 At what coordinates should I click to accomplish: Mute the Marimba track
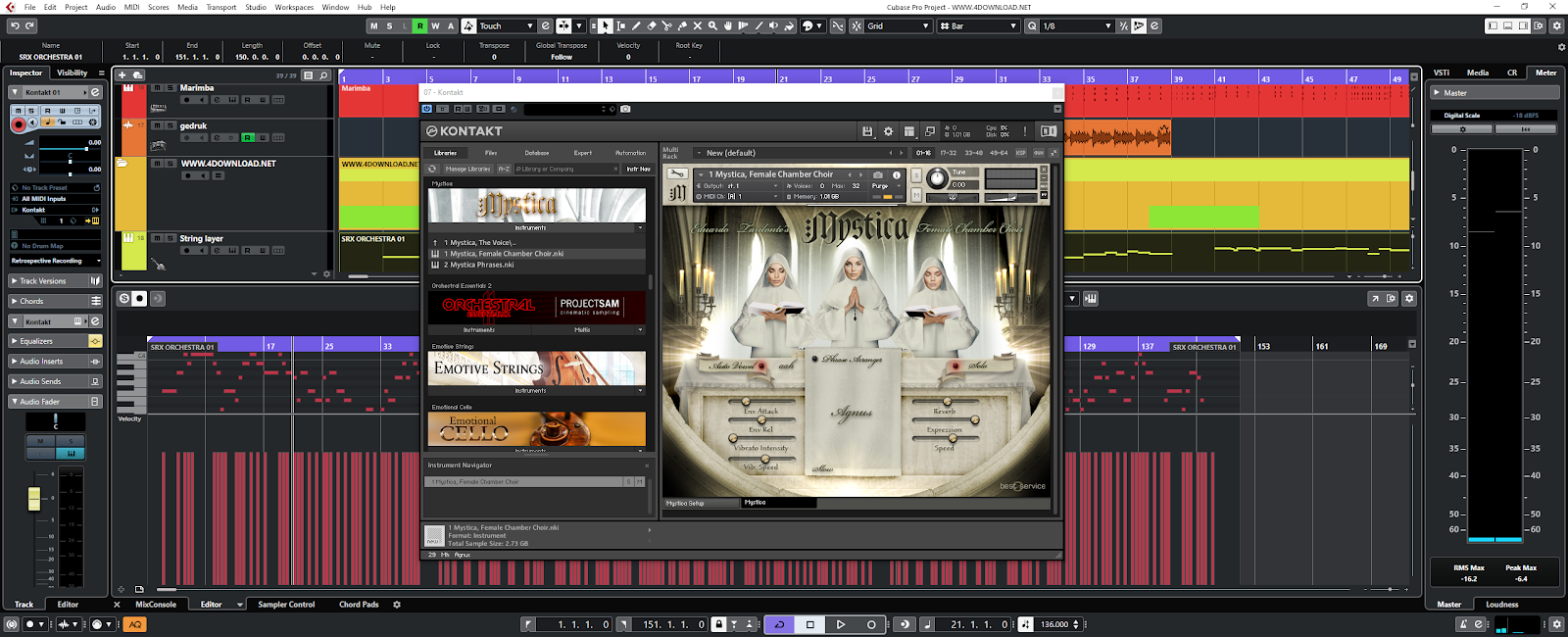[x=157, y=88]
